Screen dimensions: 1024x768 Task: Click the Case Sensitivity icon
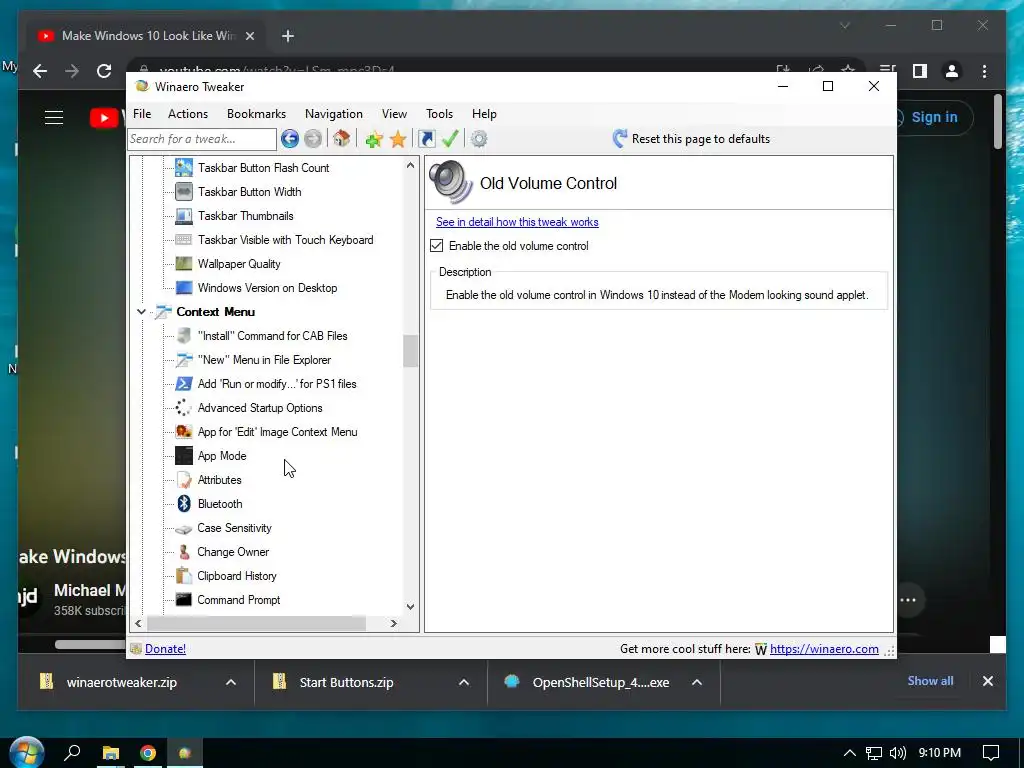tap(184, 528)
